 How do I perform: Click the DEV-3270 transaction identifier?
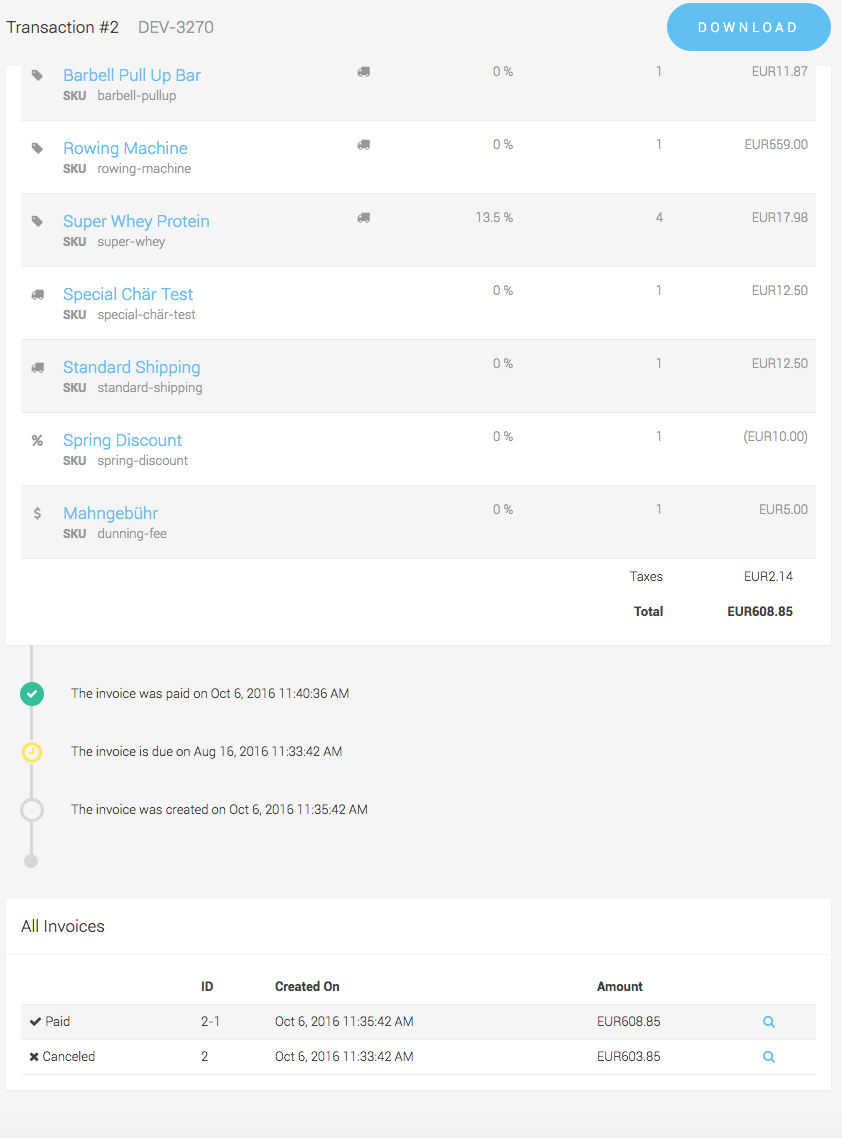click(x=176, y=27)
